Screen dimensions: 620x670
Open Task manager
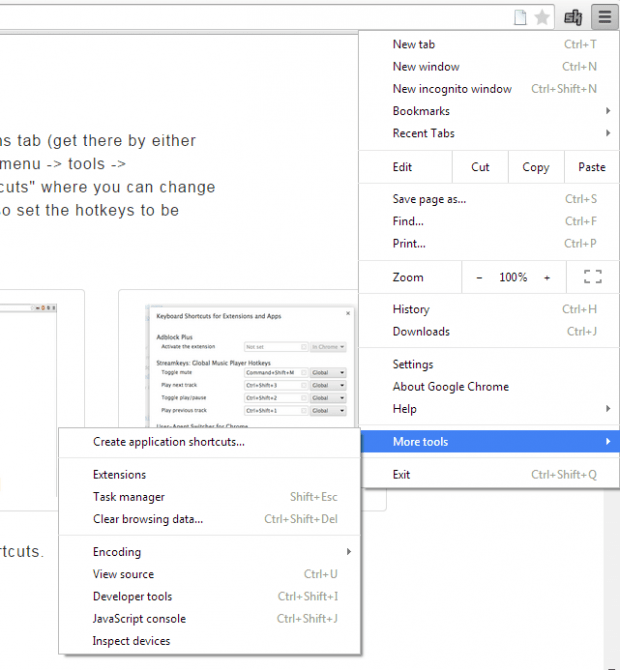(209, 497)
